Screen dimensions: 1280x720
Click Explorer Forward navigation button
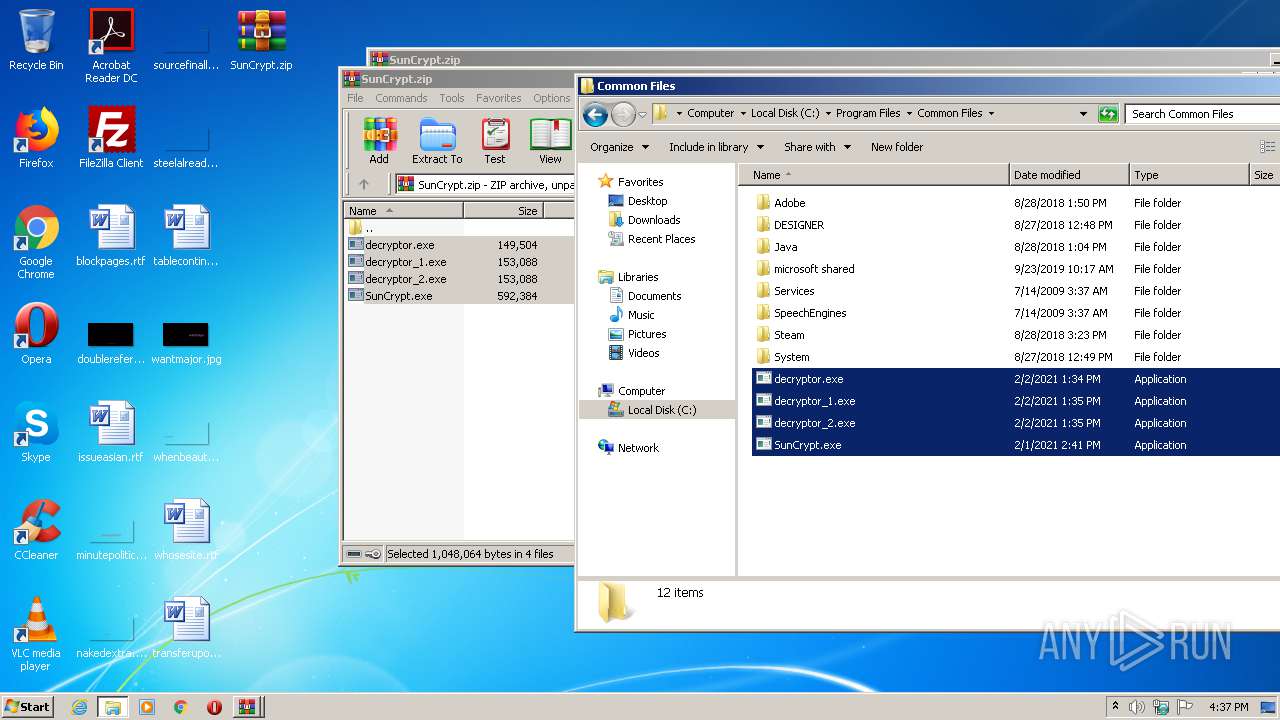(623, 114)
